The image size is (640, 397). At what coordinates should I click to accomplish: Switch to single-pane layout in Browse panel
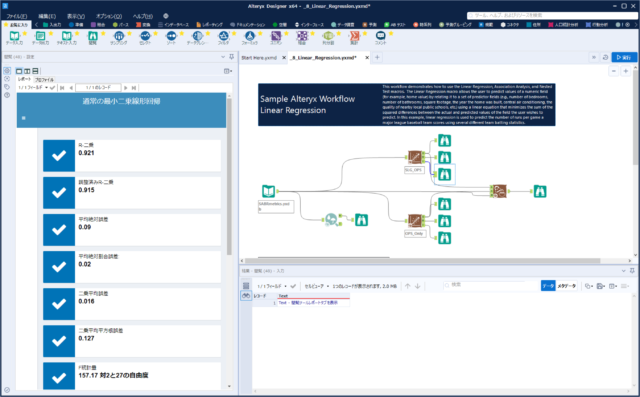coord(19,71)
